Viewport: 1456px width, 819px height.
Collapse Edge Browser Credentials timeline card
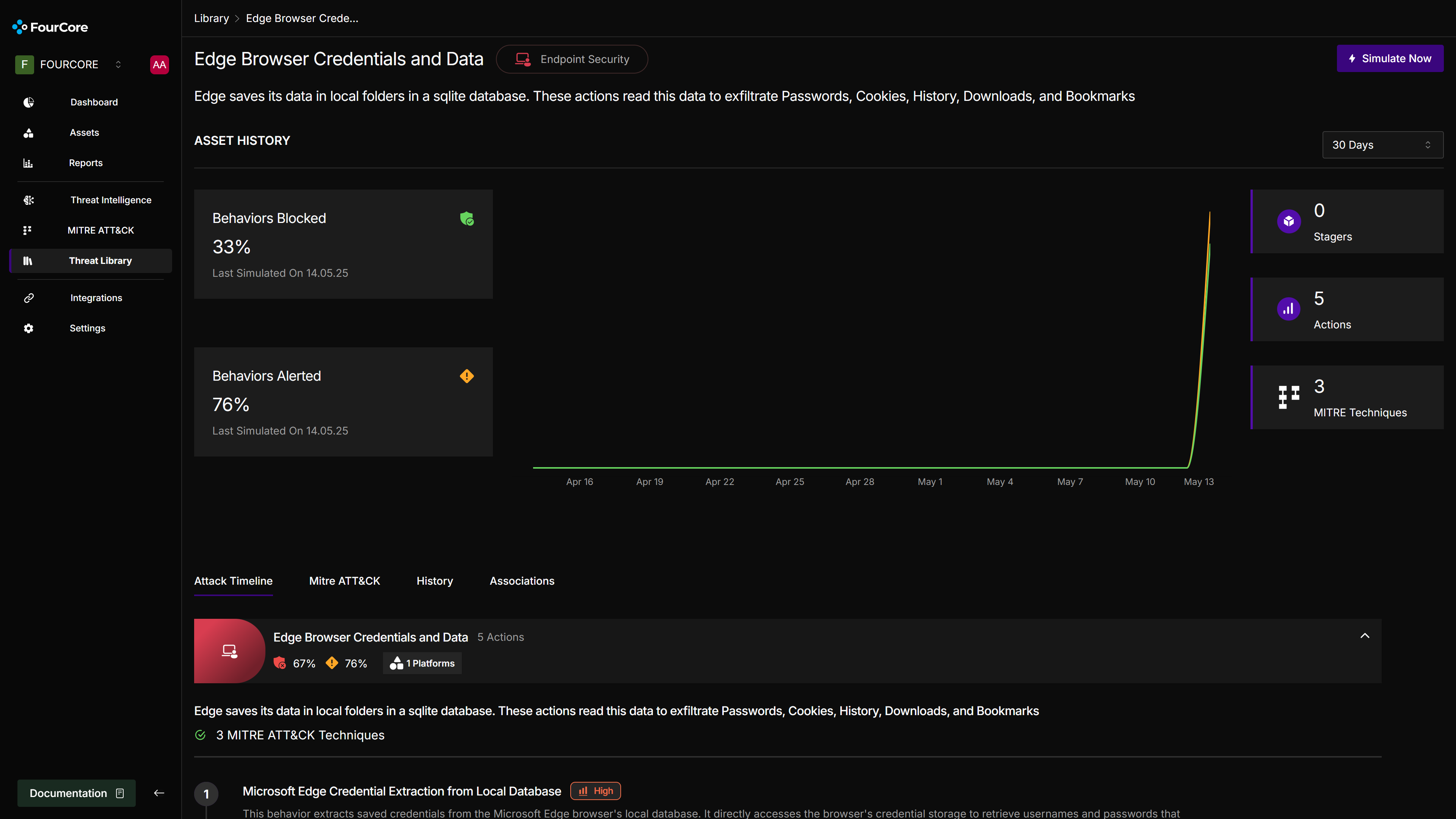tap(1365, 636)
